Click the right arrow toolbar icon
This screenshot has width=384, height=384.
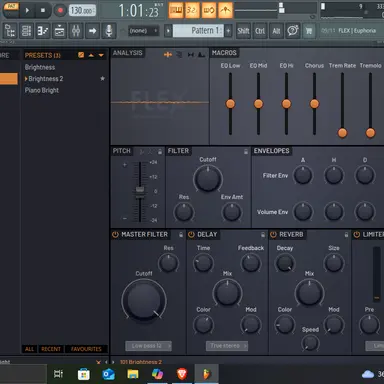pos(92,31)
